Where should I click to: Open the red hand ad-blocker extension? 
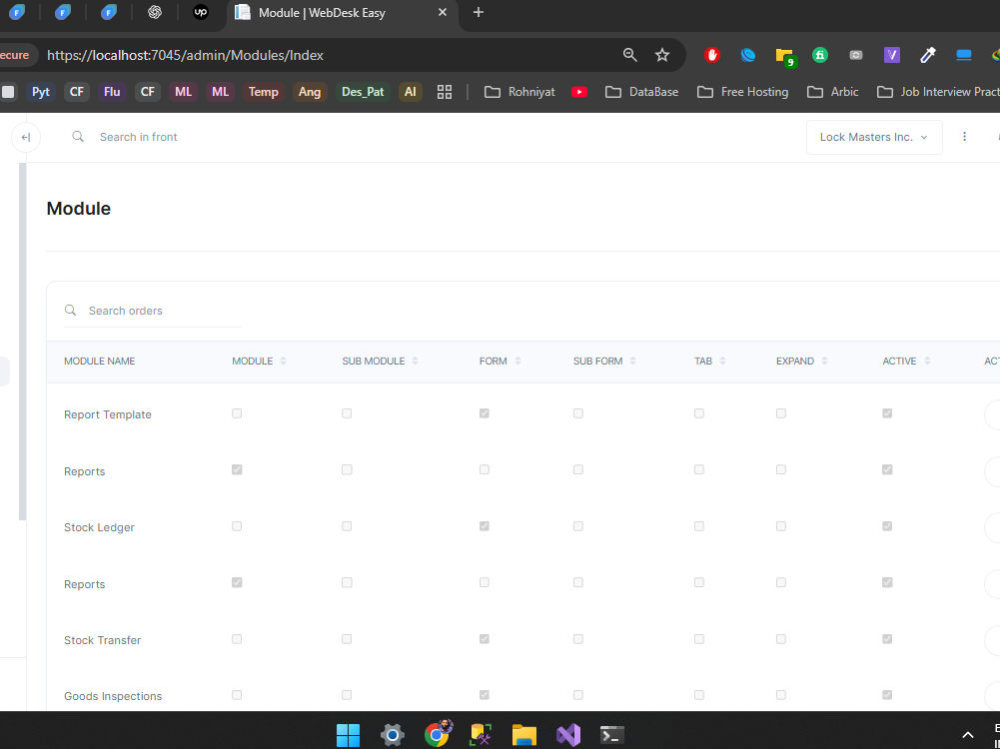(712, 55)
